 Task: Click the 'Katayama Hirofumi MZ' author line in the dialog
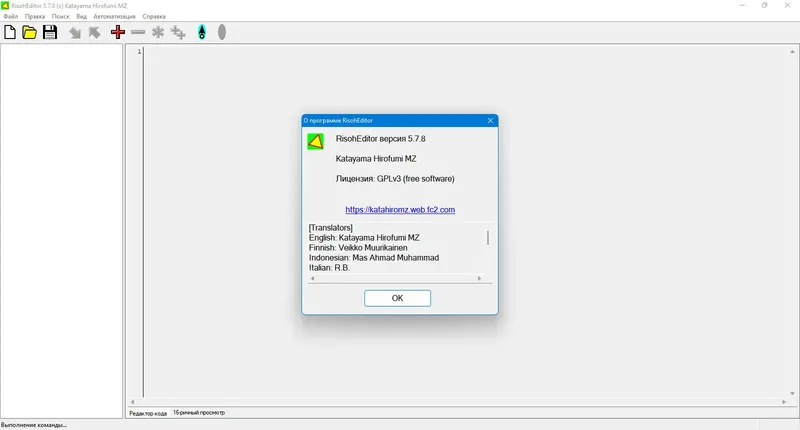click(x=376, y=159)
